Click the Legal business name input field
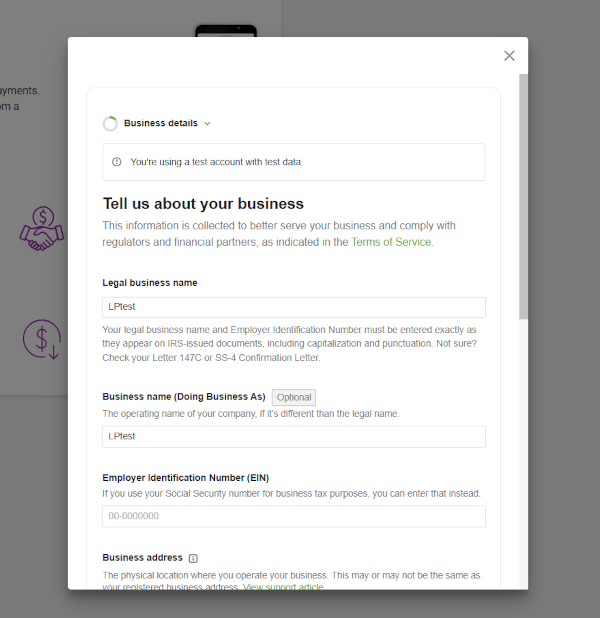 (x=294, y=307)
